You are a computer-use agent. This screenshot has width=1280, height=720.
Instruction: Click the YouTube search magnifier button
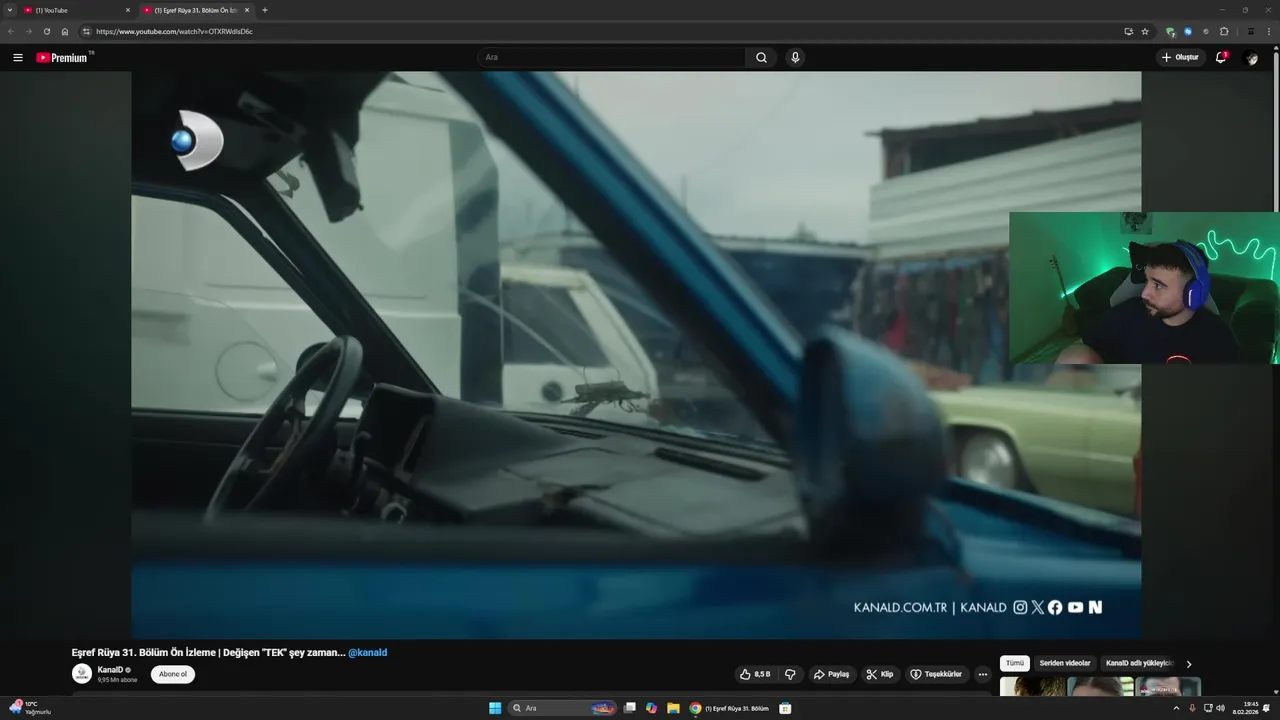coord(761,57)
